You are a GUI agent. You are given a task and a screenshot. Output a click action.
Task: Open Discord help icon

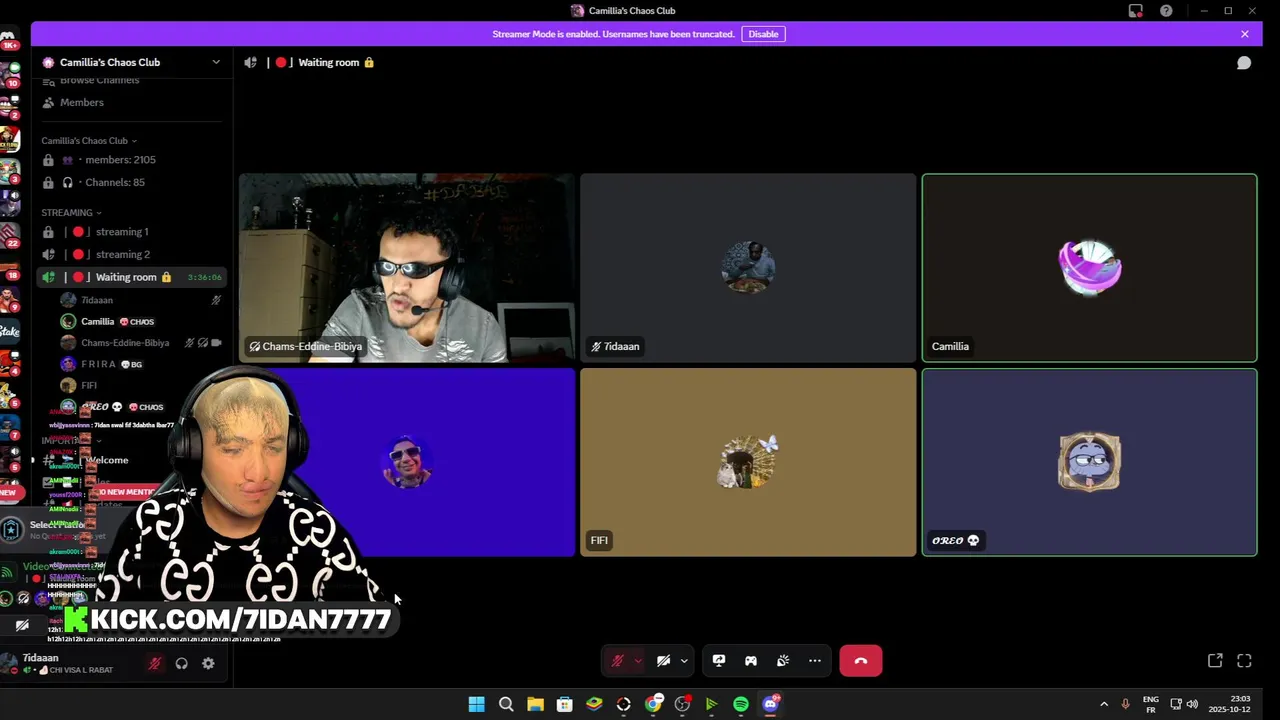pyautogui.click(x=1166, y=11)
